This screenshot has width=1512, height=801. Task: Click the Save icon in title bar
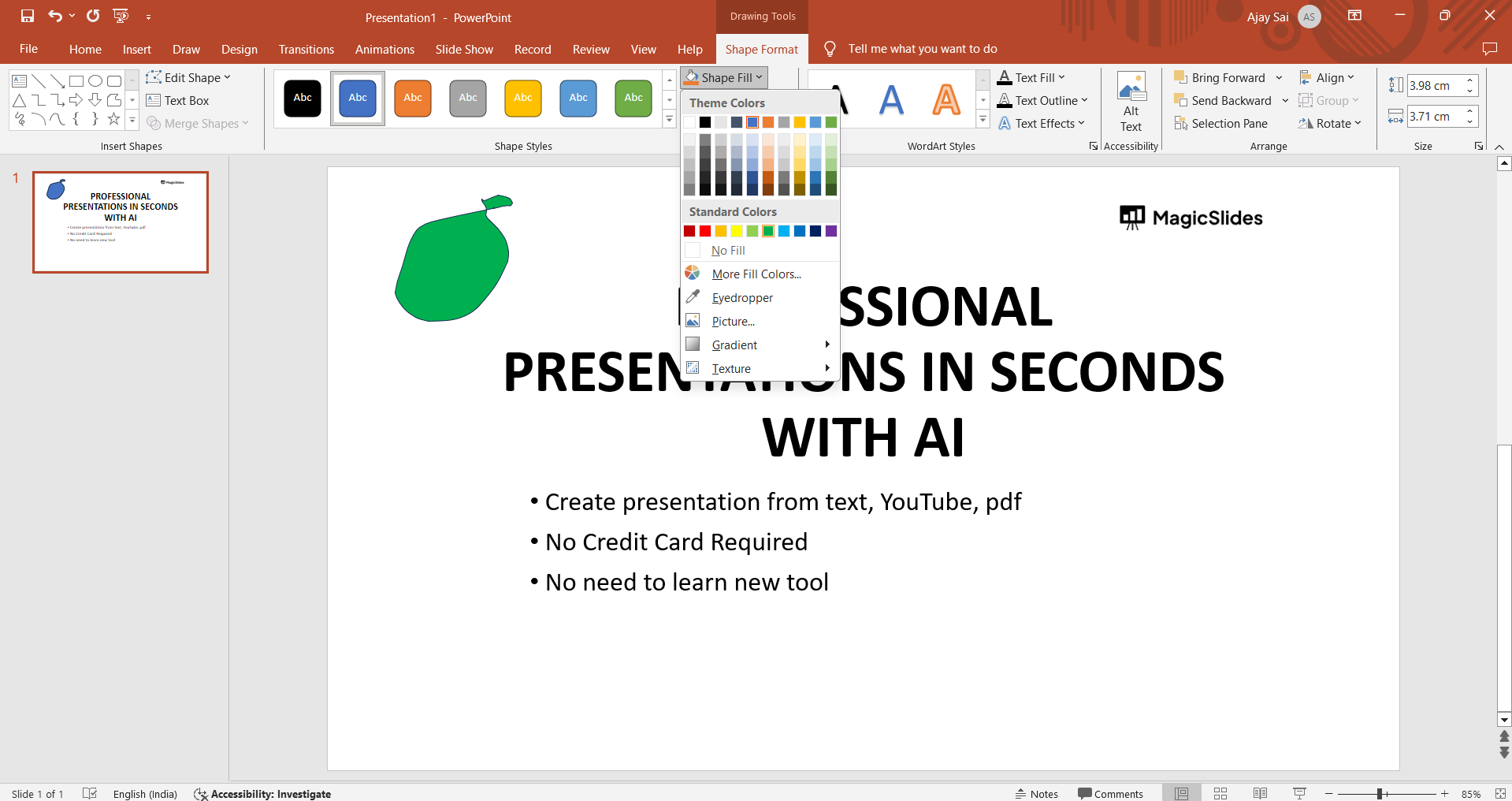point(28,16)
